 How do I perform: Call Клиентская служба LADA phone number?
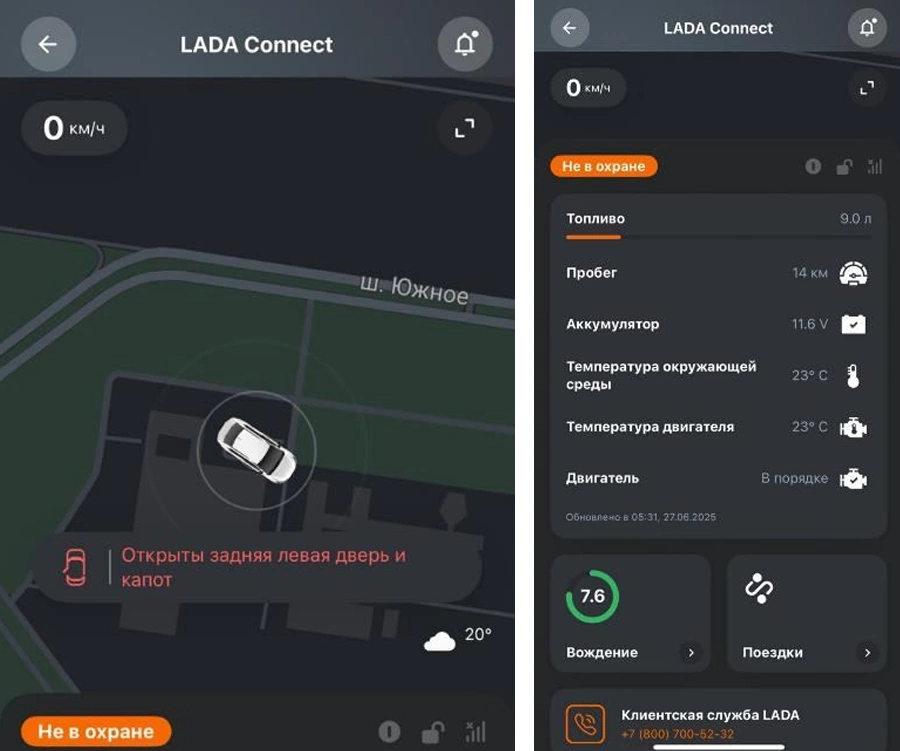point(677,734)
